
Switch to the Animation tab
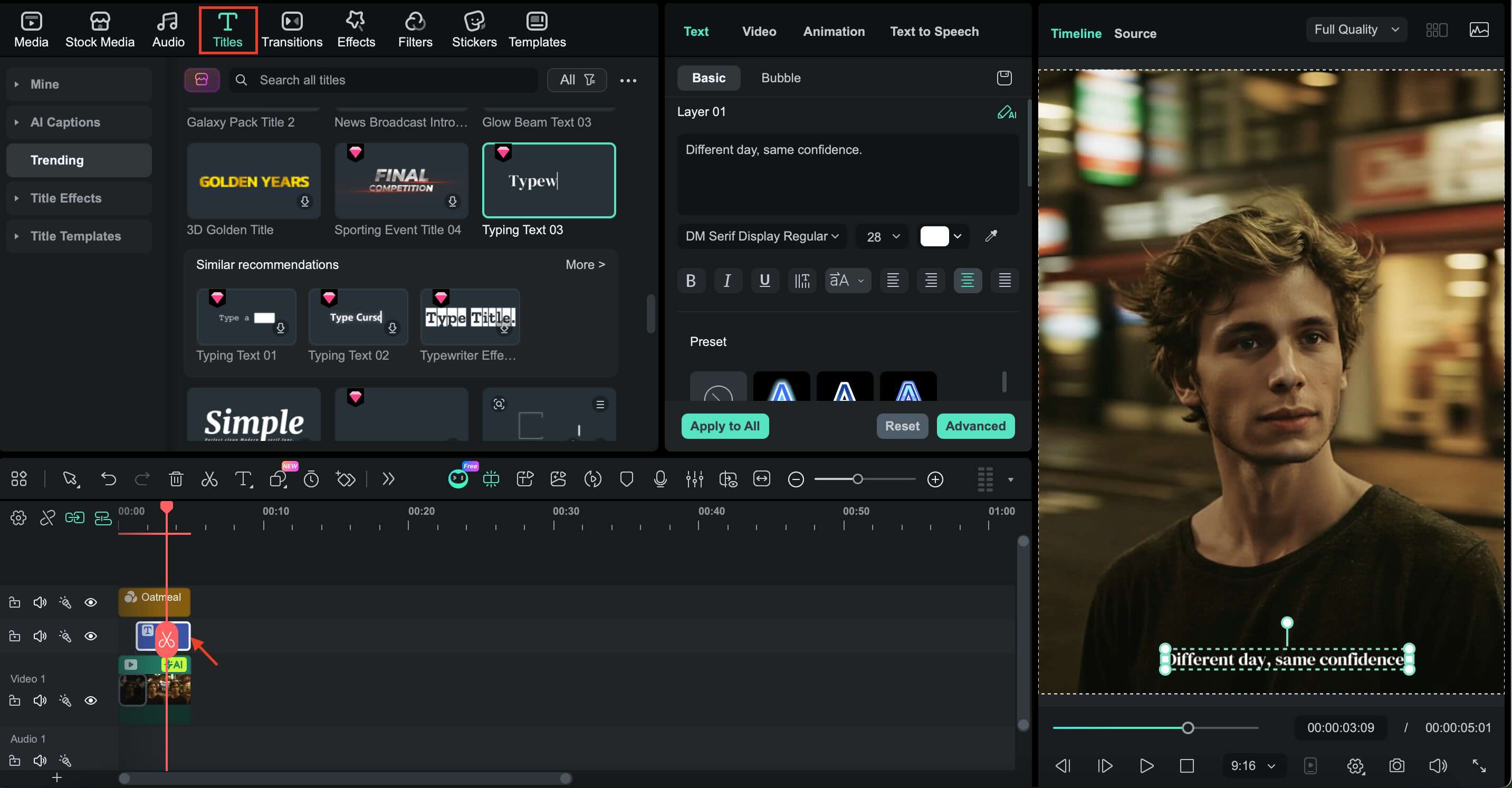834,31
